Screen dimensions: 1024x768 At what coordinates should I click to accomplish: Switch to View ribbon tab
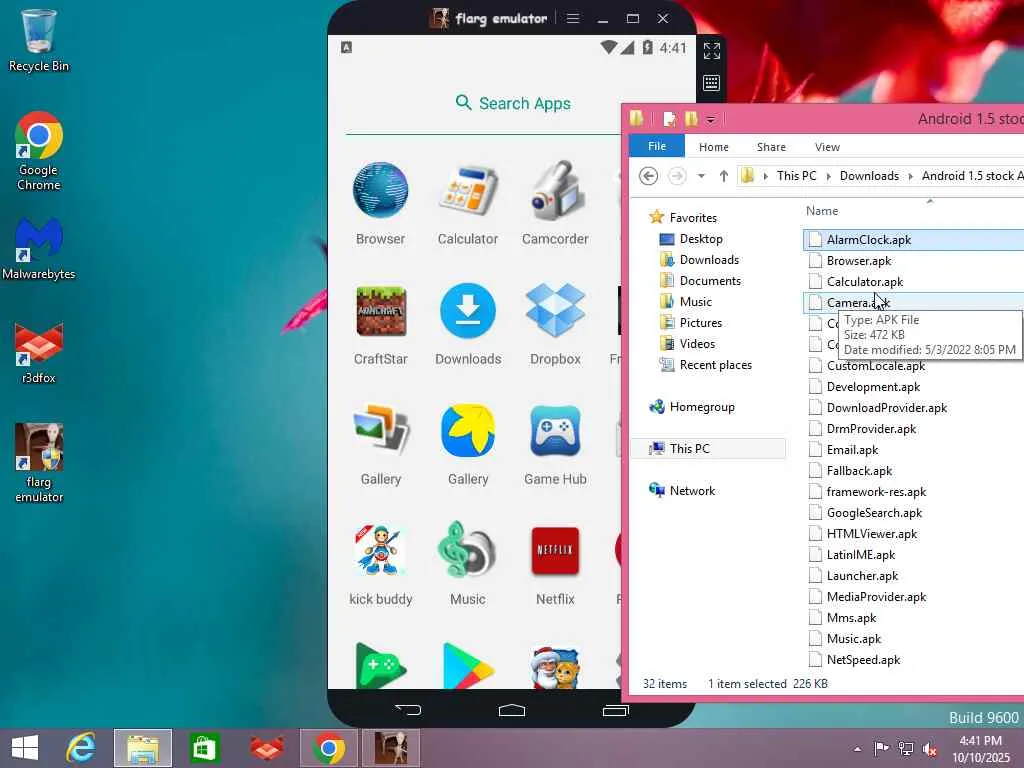pos(827,147)
